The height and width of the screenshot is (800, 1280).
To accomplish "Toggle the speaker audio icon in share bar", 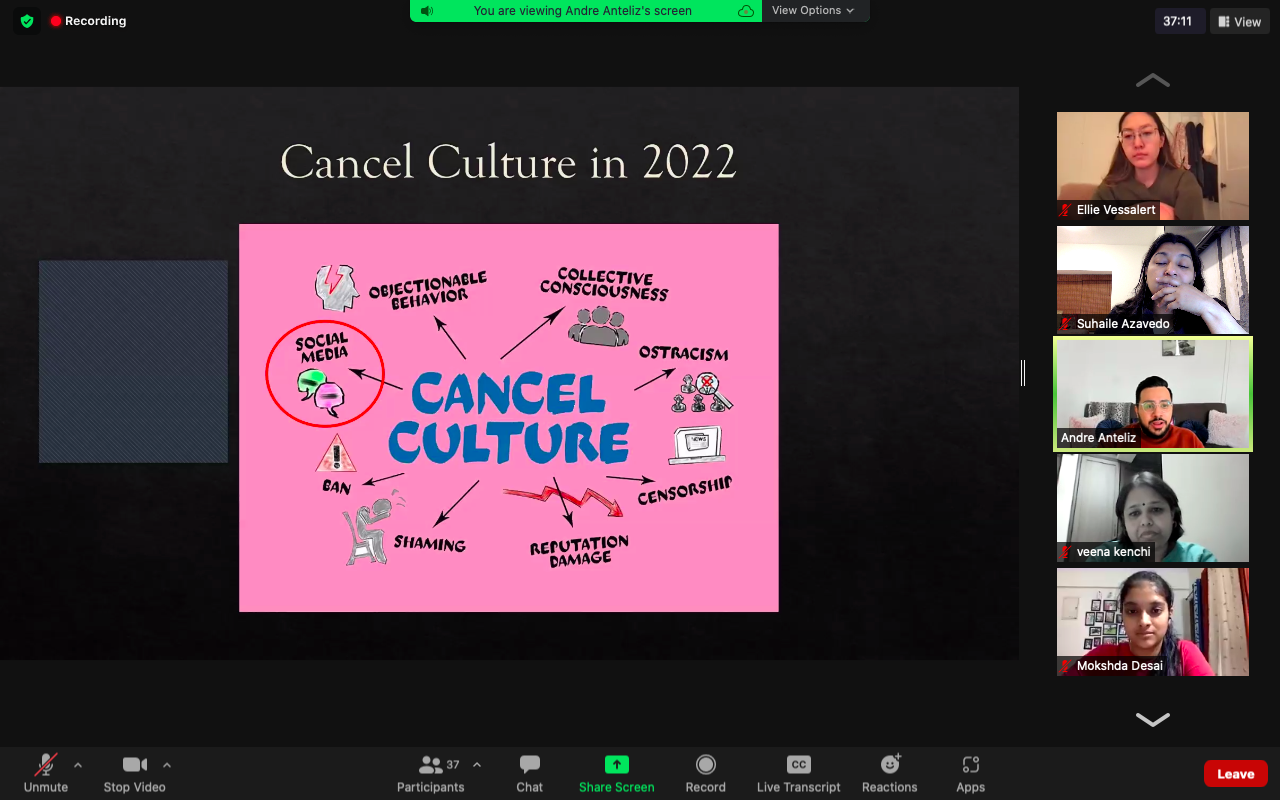I will point(427,11).
